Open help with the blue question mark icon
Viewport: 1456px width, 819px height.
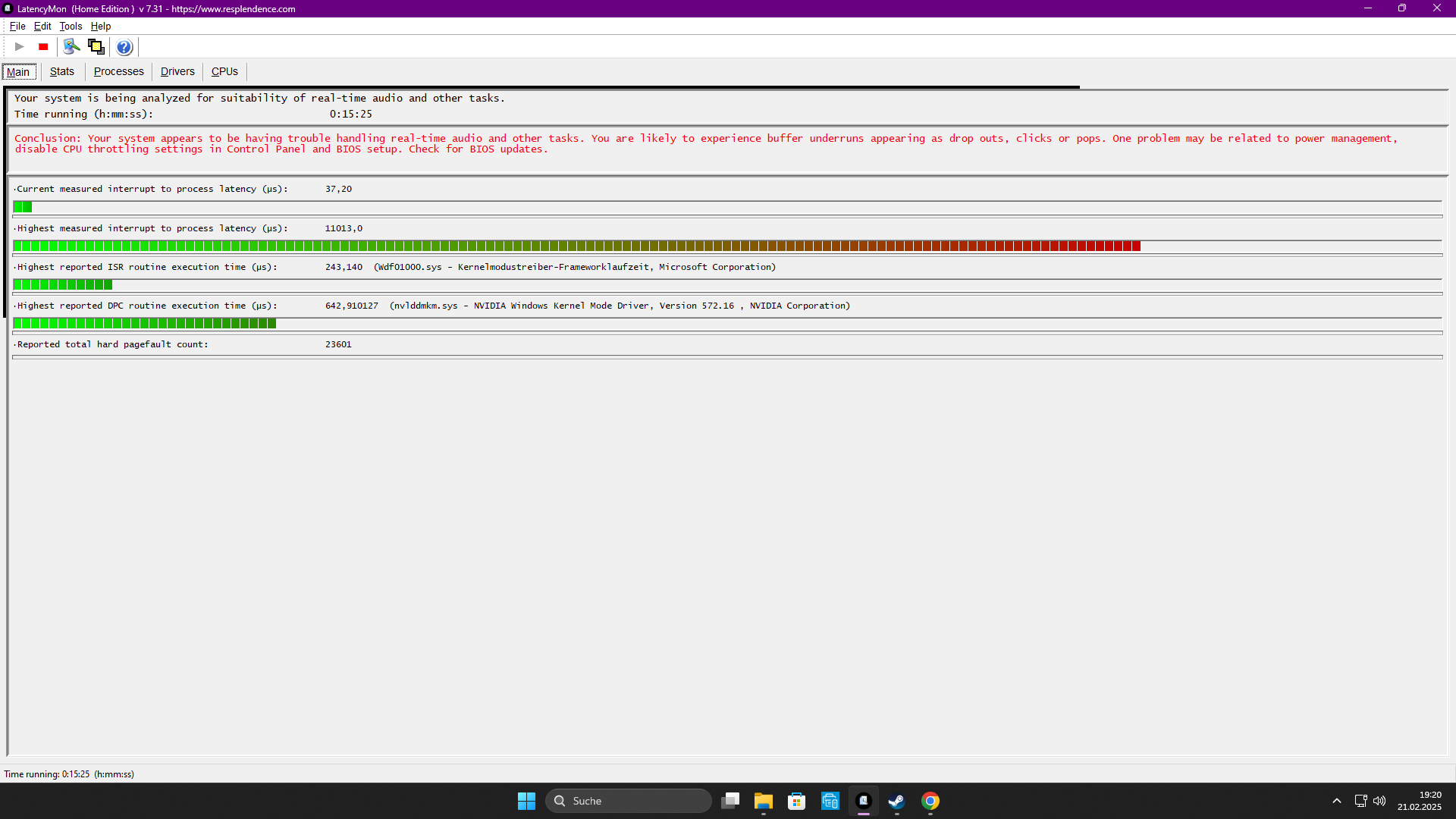[124, 47]
